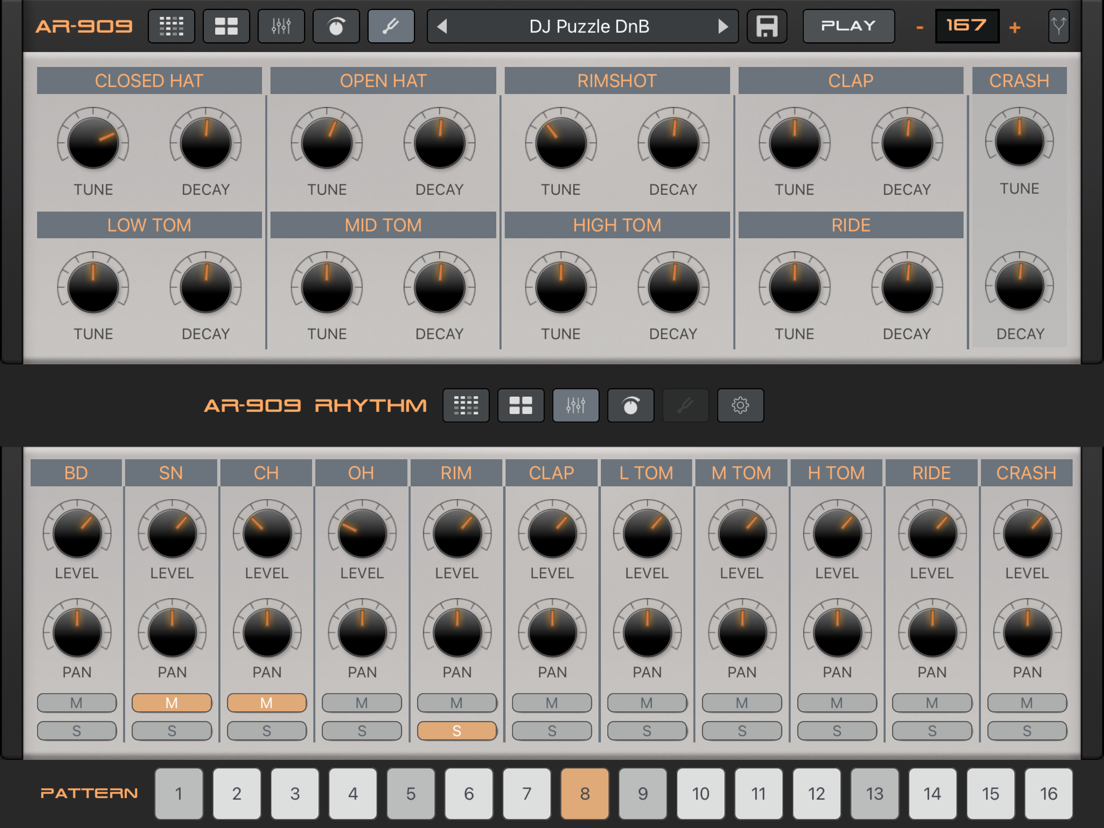
Task: Save the preset with the floppy disk icon
Action: pyautogui.click(x=767, y=27)
